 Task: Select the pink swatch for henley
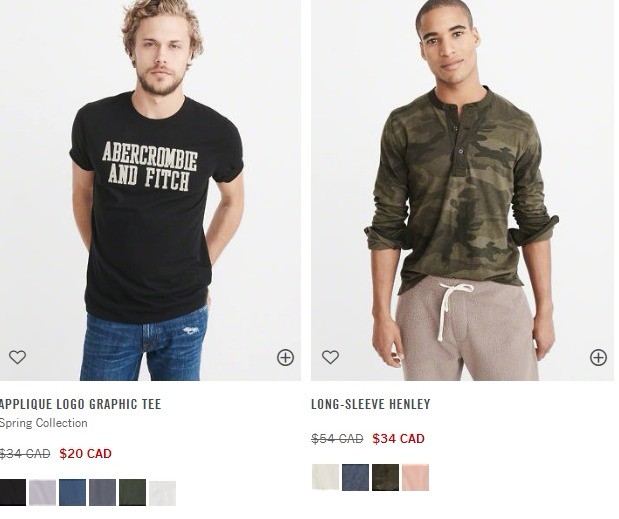(x=415, y=477)
